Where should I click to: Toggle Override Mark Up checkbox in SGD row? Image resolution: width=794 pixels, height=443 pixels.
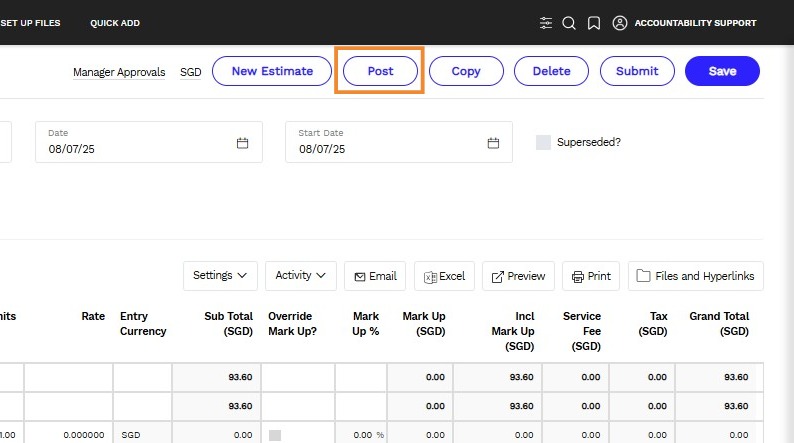275,435
